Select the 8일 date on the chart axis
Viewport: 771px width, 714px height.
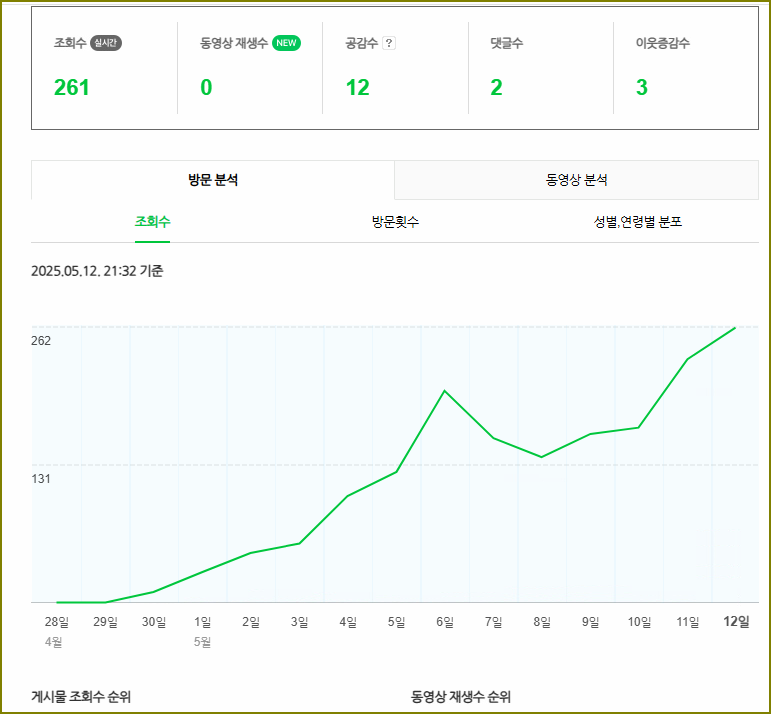pos(542,622)
